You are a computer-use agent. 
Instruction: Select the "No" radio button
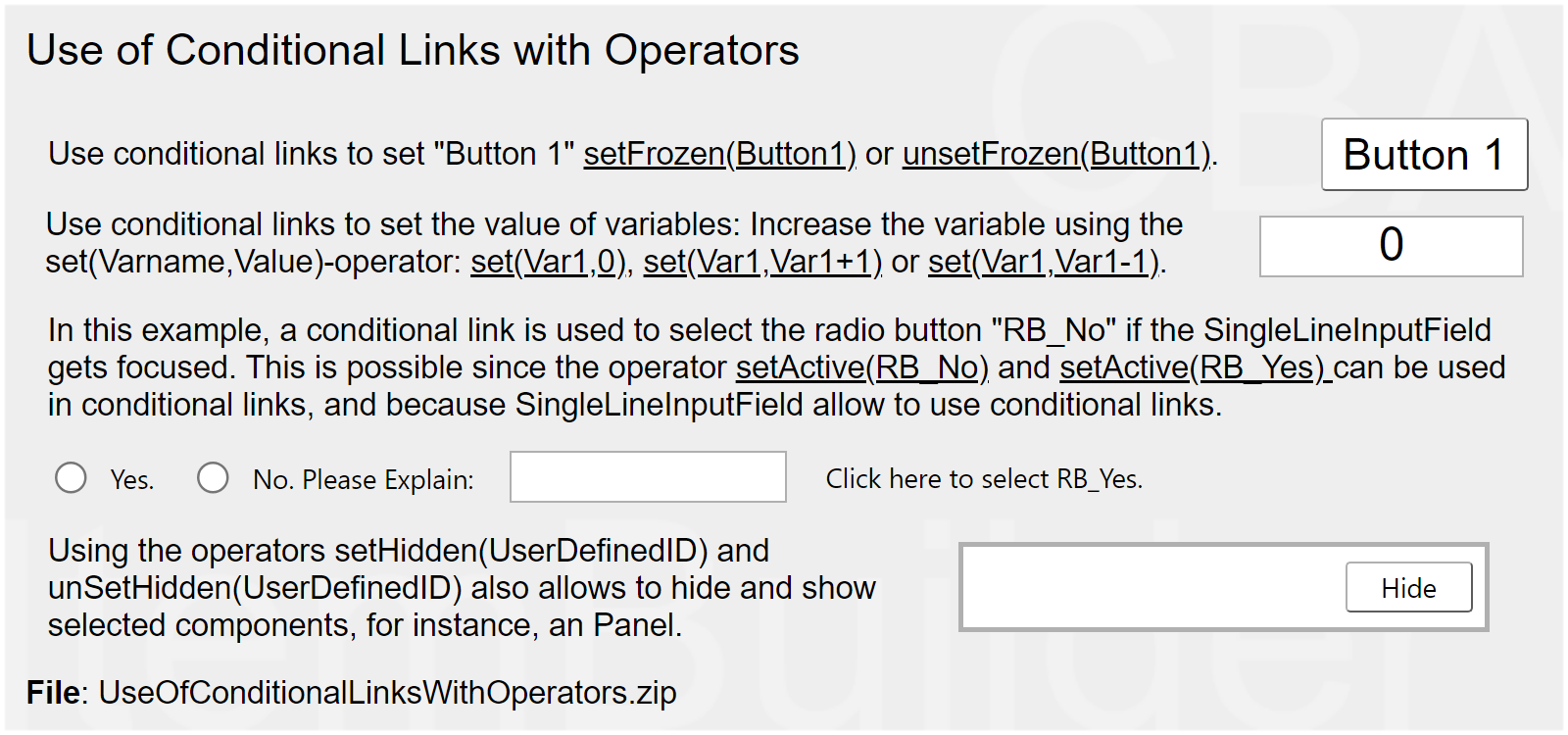pos(213,478)
